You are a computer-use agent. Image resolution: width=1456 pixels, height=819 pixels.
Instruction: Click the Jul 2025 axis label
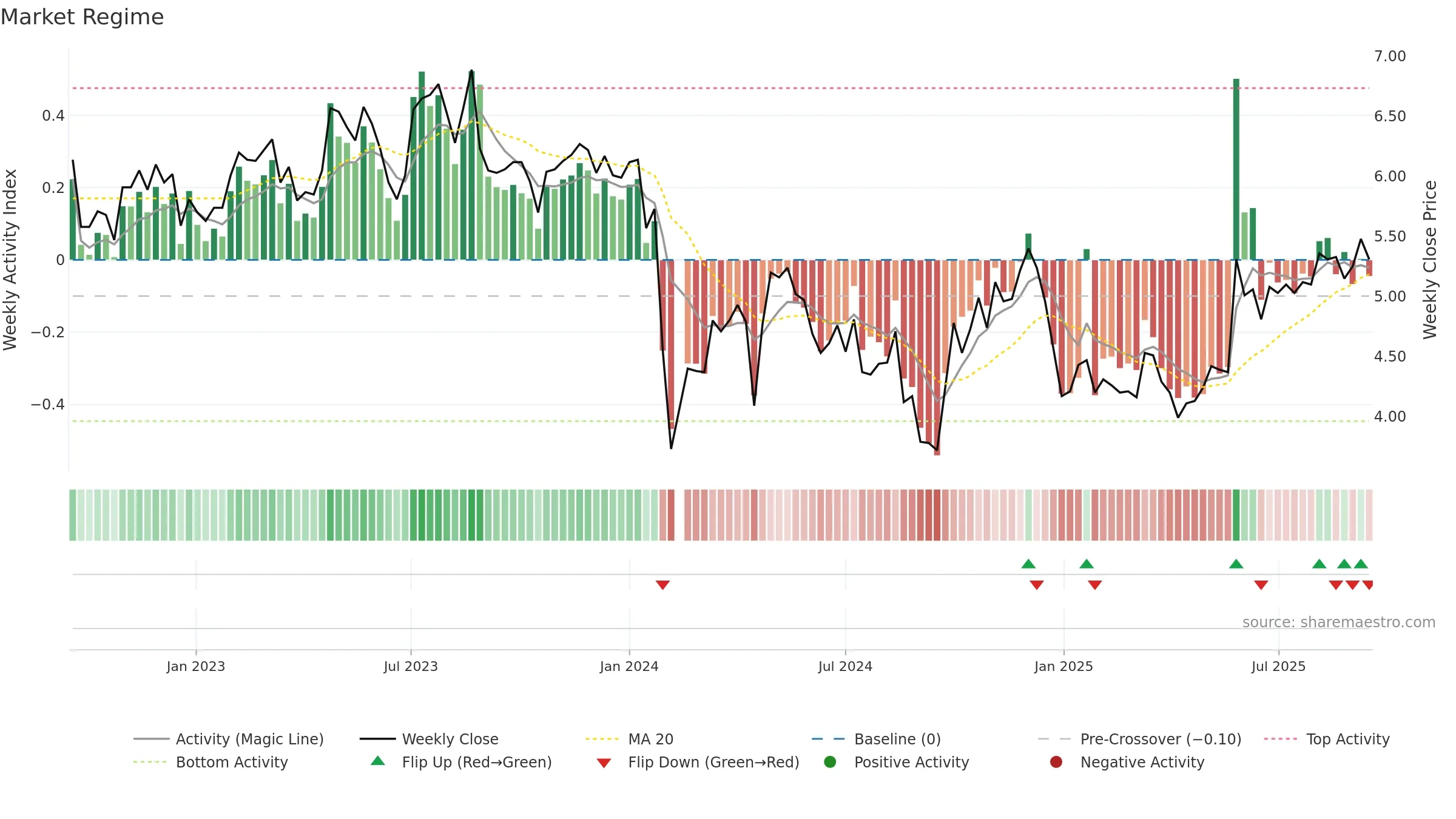point(1278,666)
